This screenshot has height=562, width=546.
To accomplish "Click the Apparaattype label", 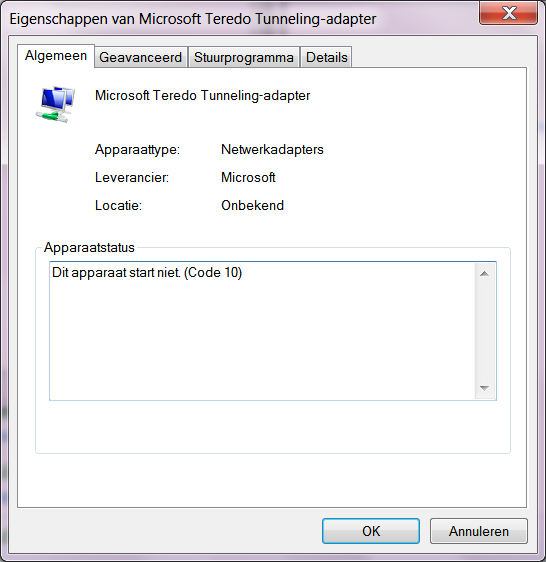I will coord(137,149).
